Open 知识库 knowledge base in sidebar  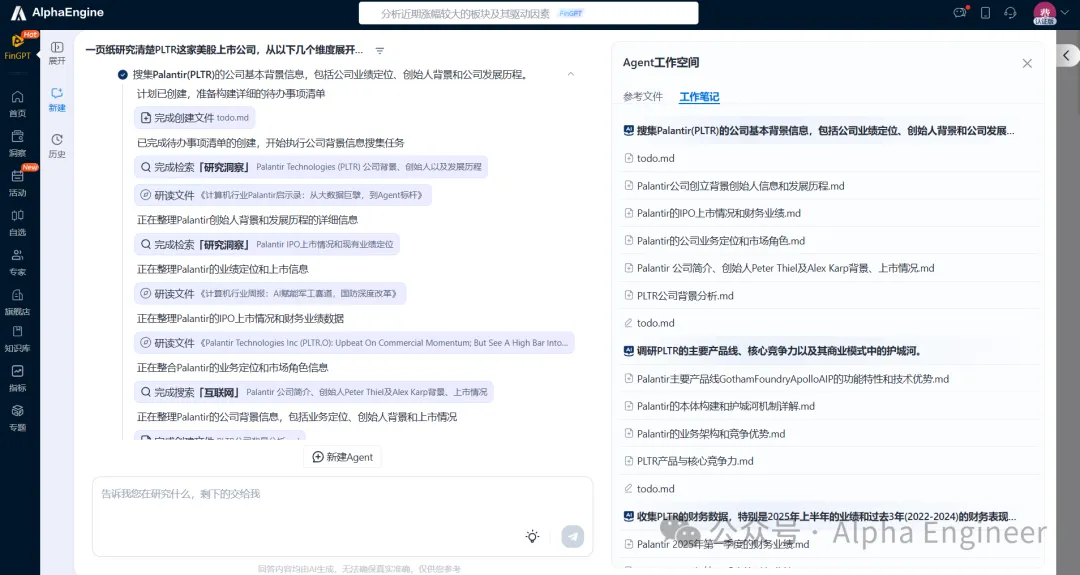[x=18, y=340]
